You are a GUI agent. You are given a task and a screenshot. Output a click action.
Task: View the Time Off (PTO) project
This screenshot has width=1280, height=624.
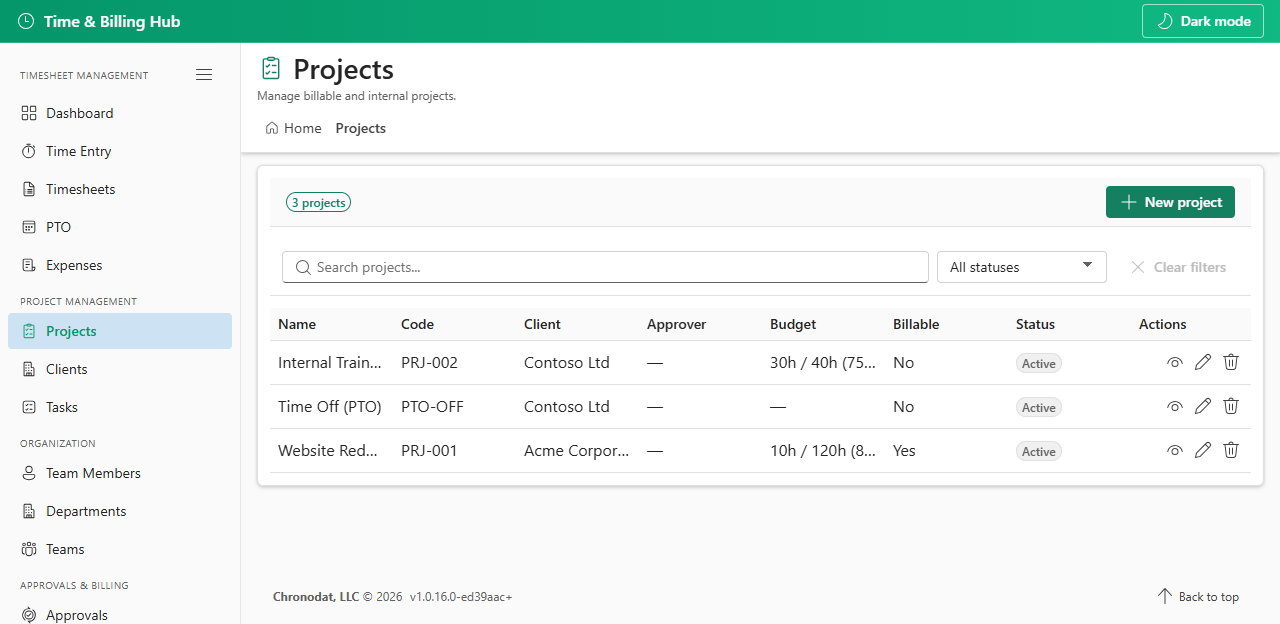(x=1175, y=406)
